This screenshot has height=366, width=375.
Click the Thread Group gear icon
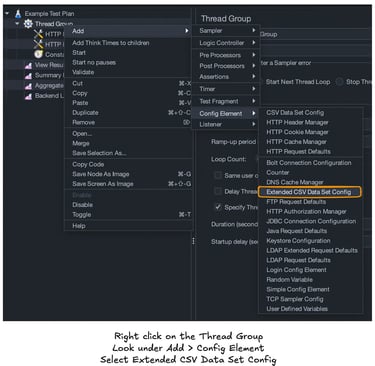28,24
